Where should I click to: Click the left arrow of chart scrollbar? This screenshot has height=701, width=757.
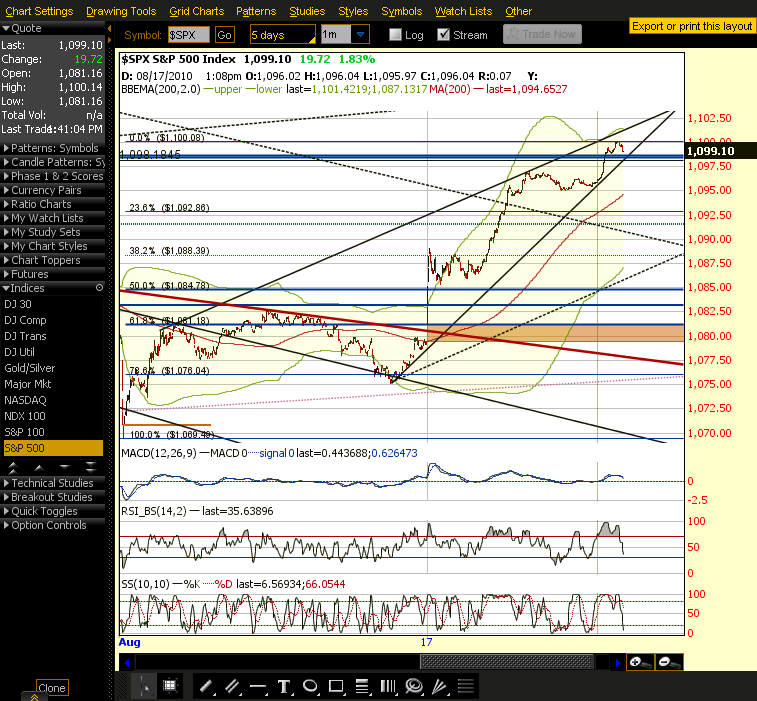(127, 663)
